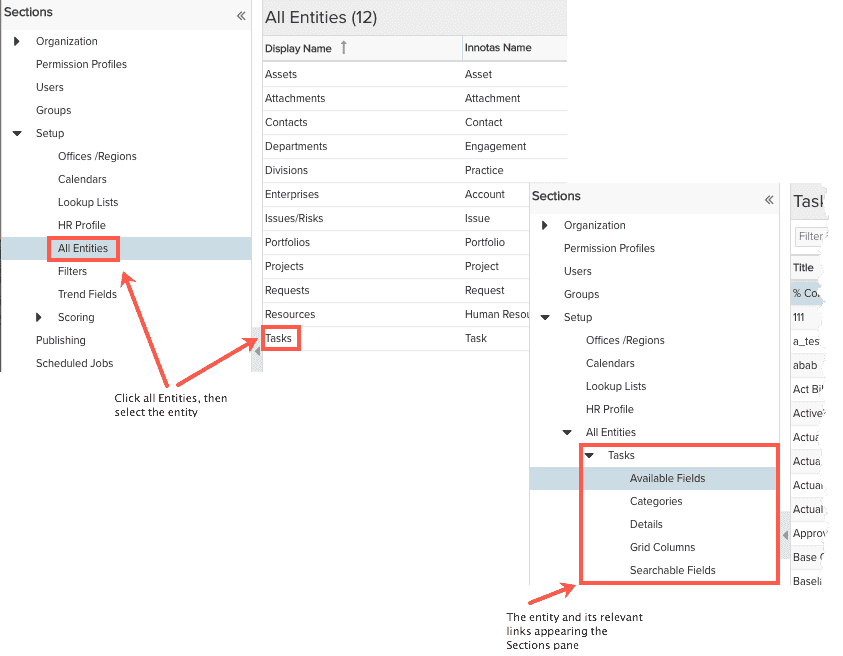Click the Filter input field
Viewport: 843px width, 656px height.
pos(810,237)
